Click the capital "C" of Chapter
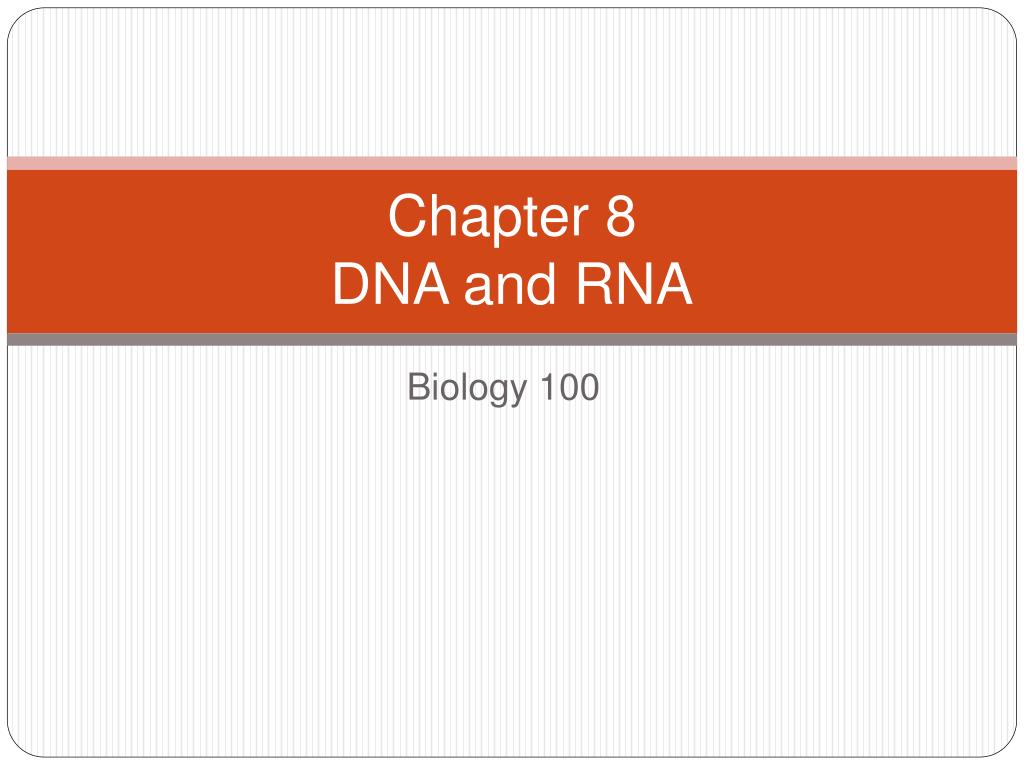 point(408,216)
